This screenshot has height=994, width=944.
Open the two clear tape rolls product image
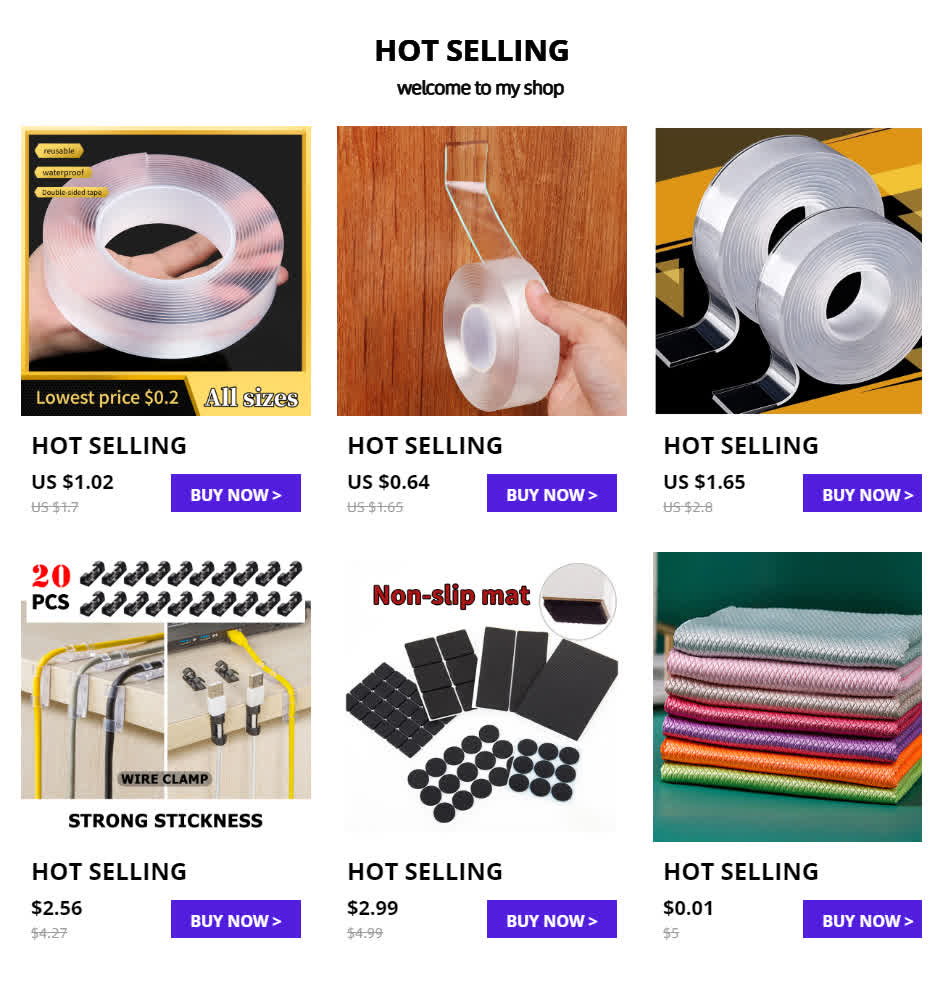click(789, 271)
